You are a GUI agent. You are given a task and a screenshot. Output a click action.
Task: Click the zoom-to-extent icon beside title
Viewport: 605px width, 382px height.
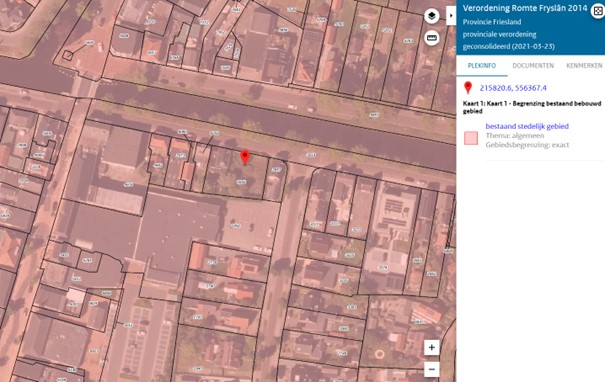point(598,11)
